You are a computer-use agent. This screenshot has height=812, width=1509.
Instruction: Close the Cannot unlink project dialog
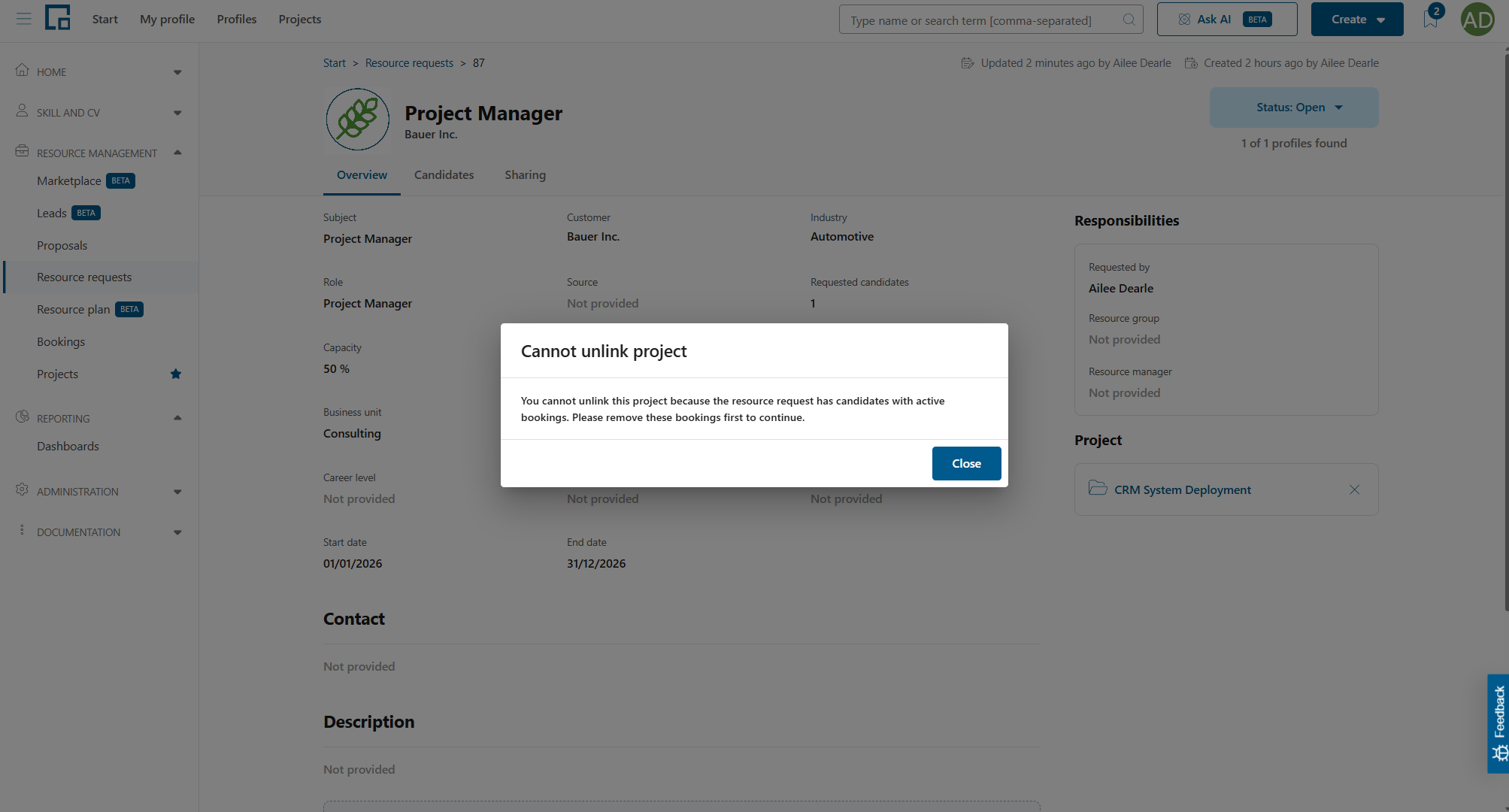click(x=967, y=463)
